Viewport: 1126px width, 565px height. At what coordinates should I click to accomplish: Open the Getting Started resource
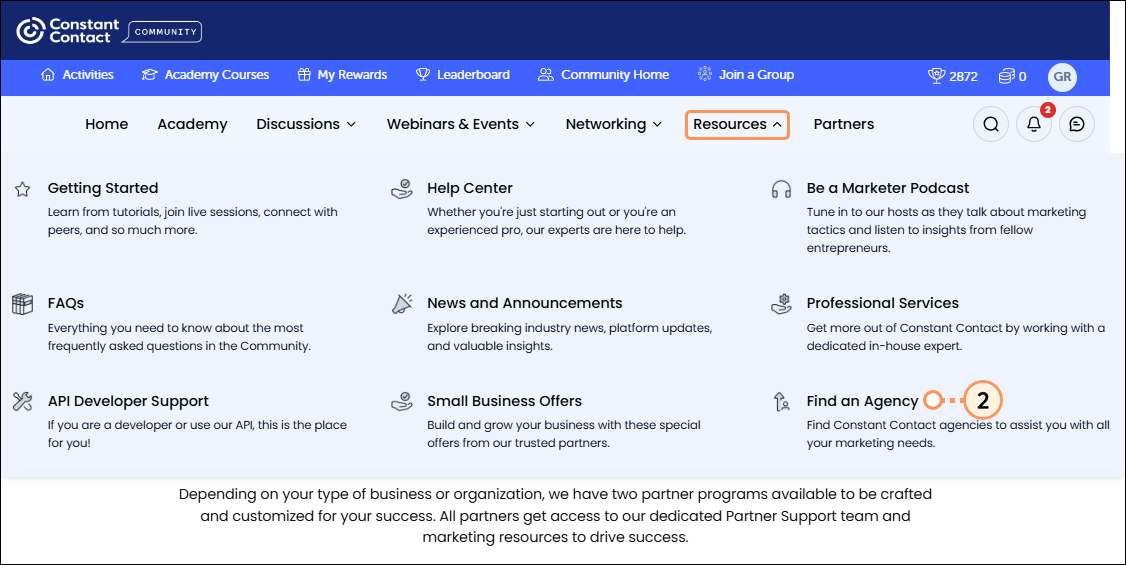103,188
